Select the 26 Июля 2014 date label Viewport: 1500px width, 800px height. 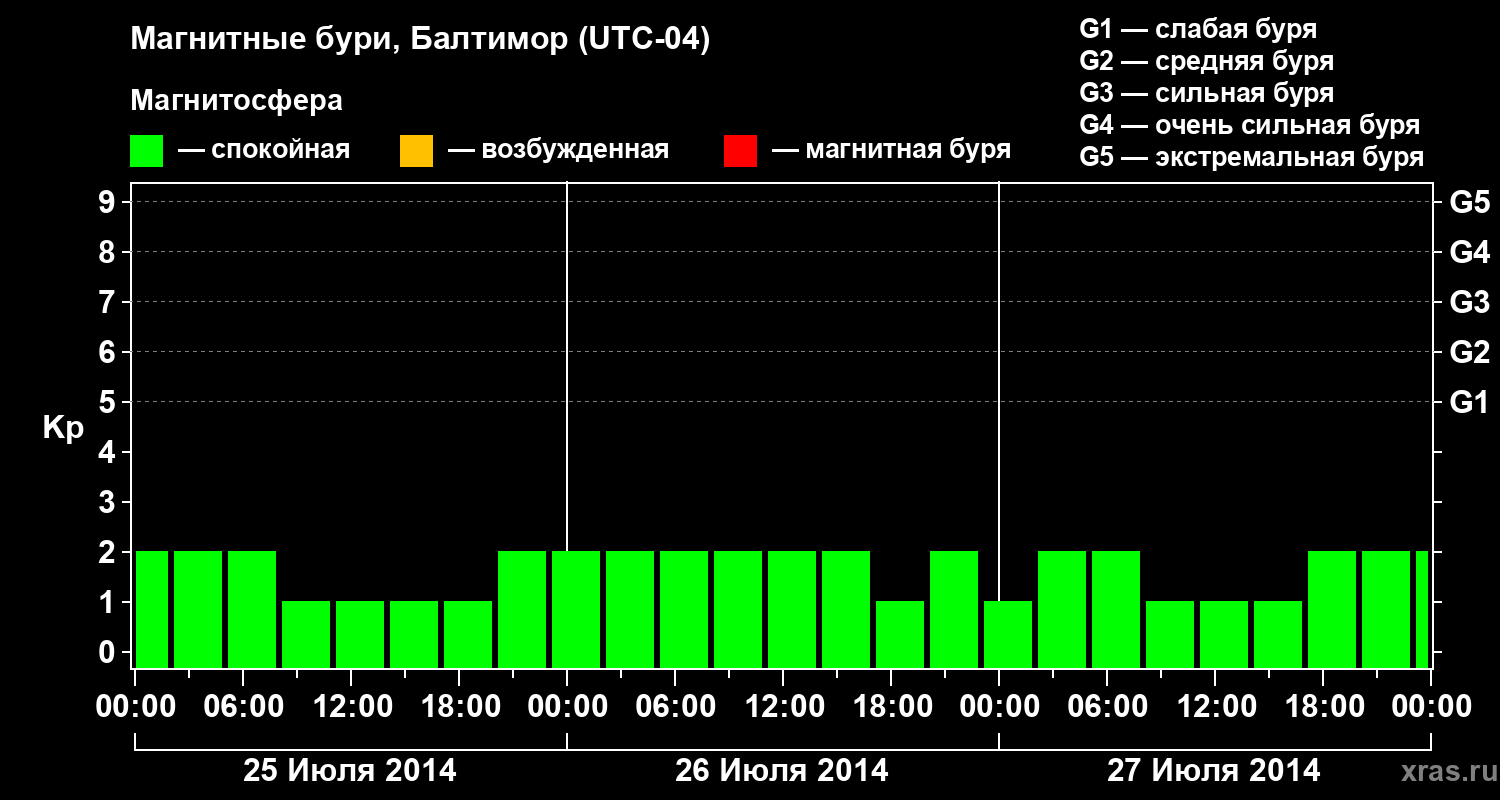click(782, 771)
